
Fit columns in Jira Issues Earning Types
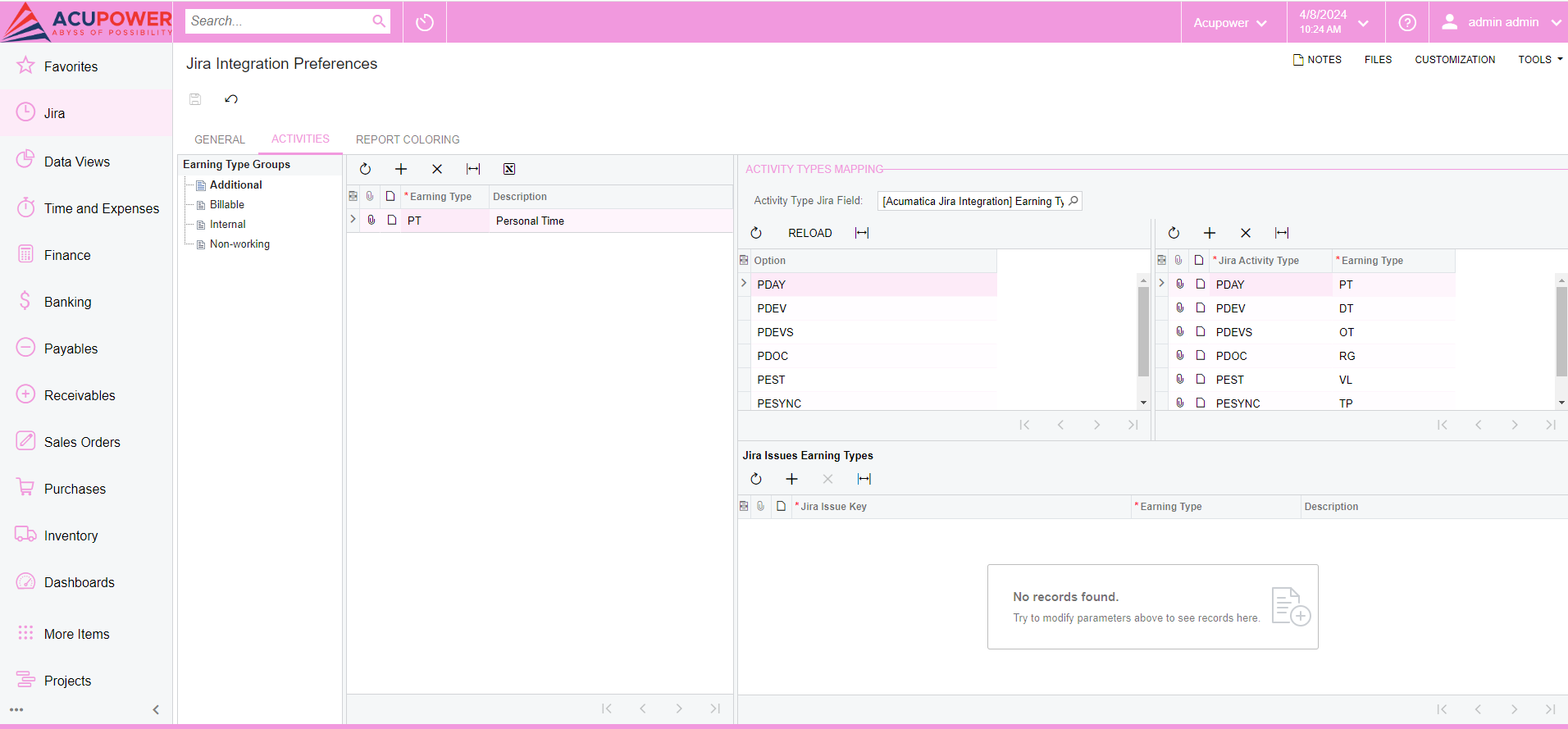[x=864, y=479]
